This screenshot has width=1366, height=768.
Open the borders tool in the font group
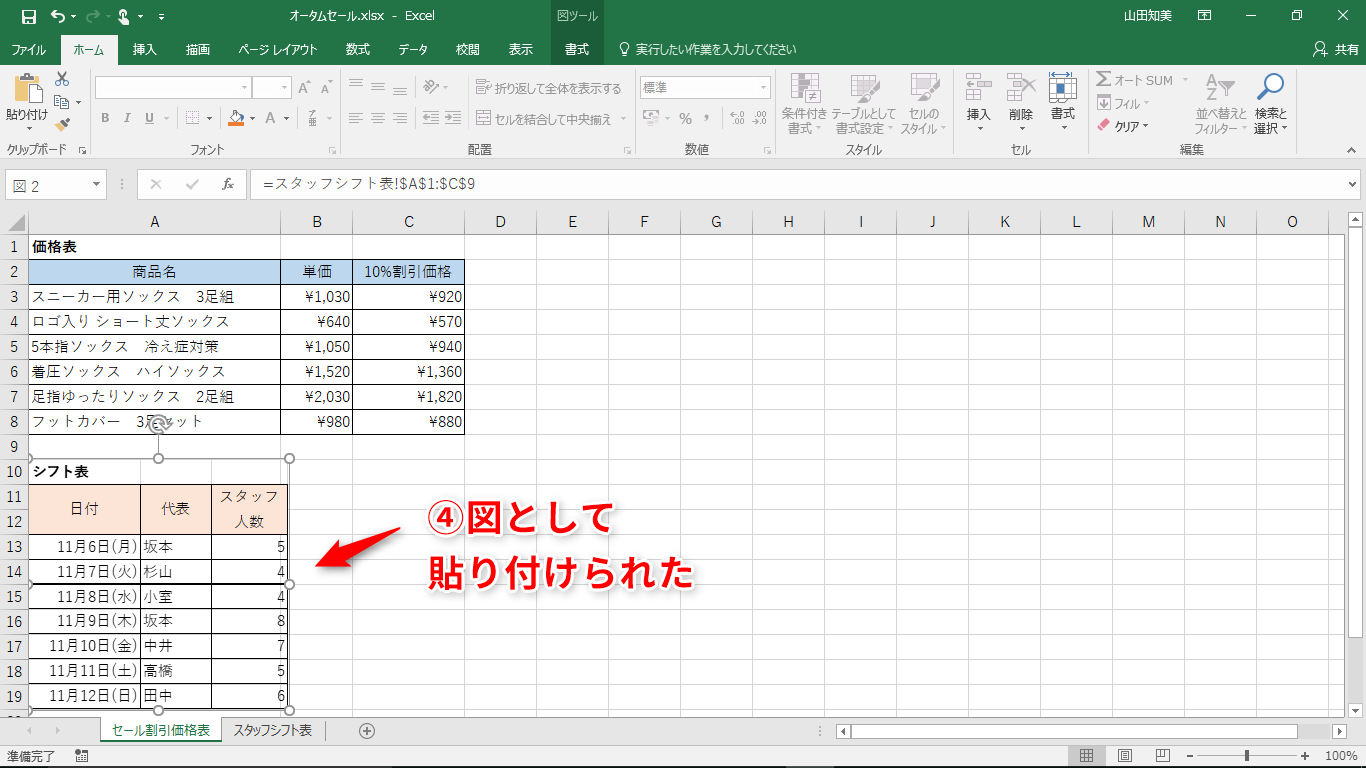coord(193,118)
